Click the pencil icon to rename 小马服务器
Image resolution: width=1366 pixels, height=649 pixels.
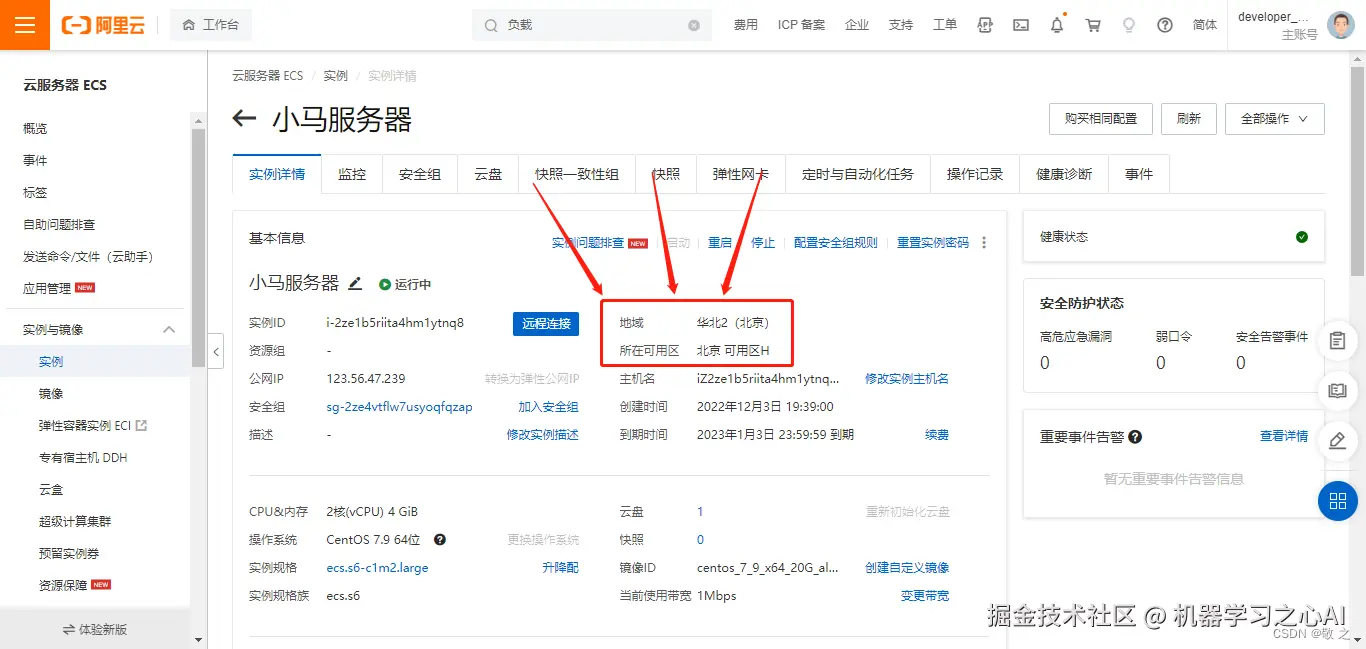pyautogui.click(x=355, y=283)
